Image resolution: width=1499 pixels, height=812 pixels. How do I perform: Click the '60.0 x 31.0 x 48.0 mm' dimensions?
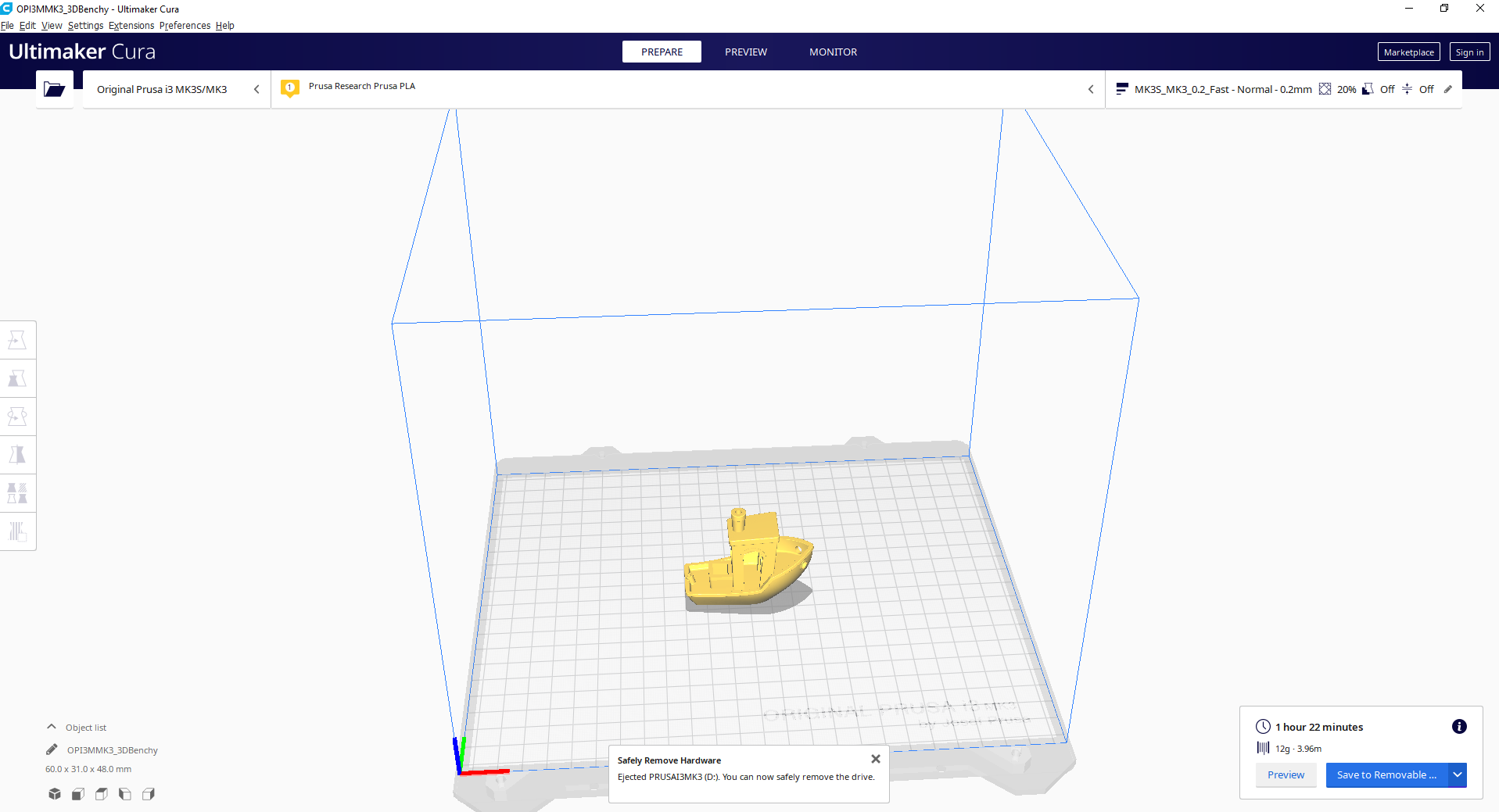coord(88,769)
